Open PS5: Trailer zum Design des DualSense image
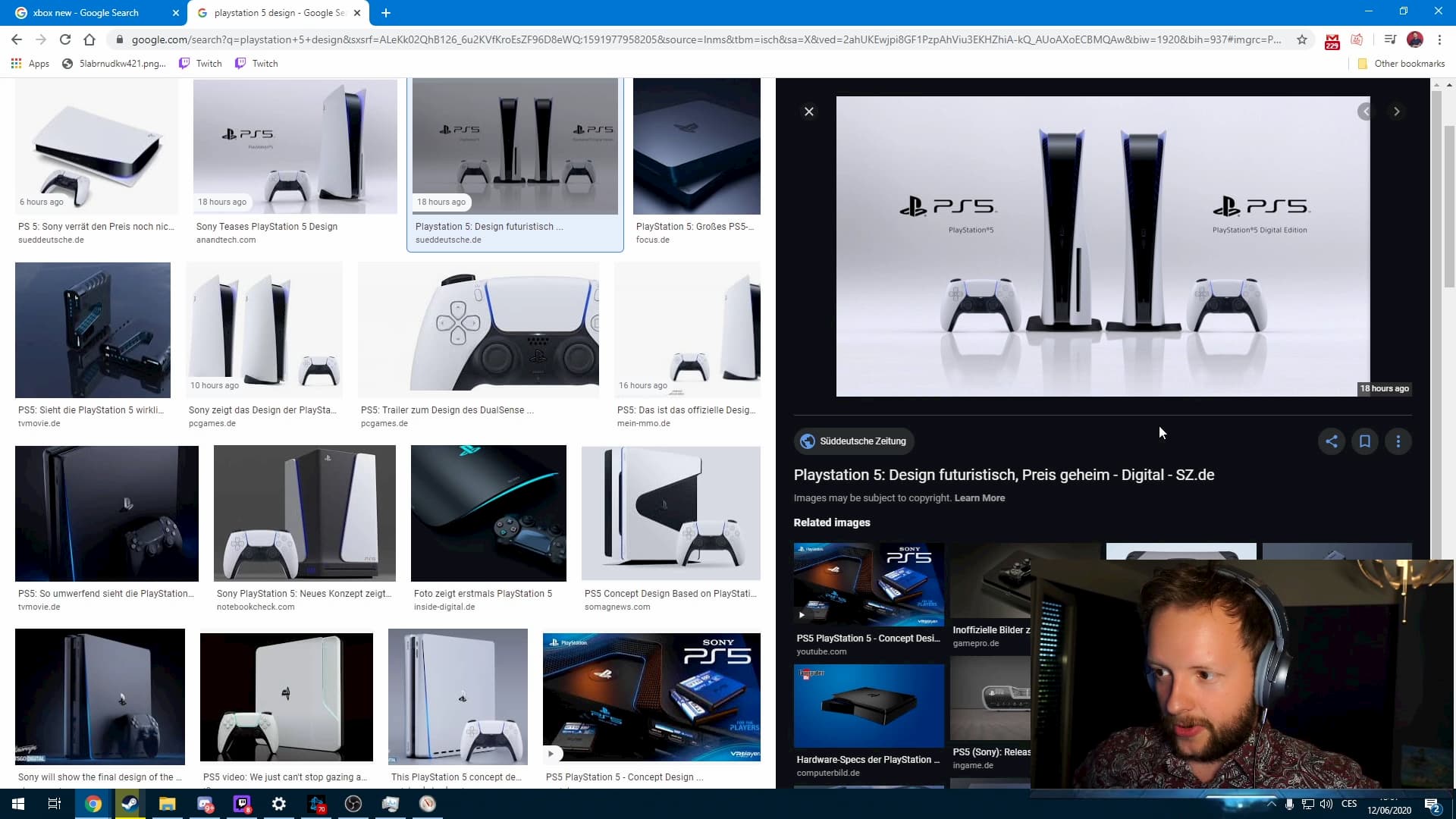 click(479, 330)
